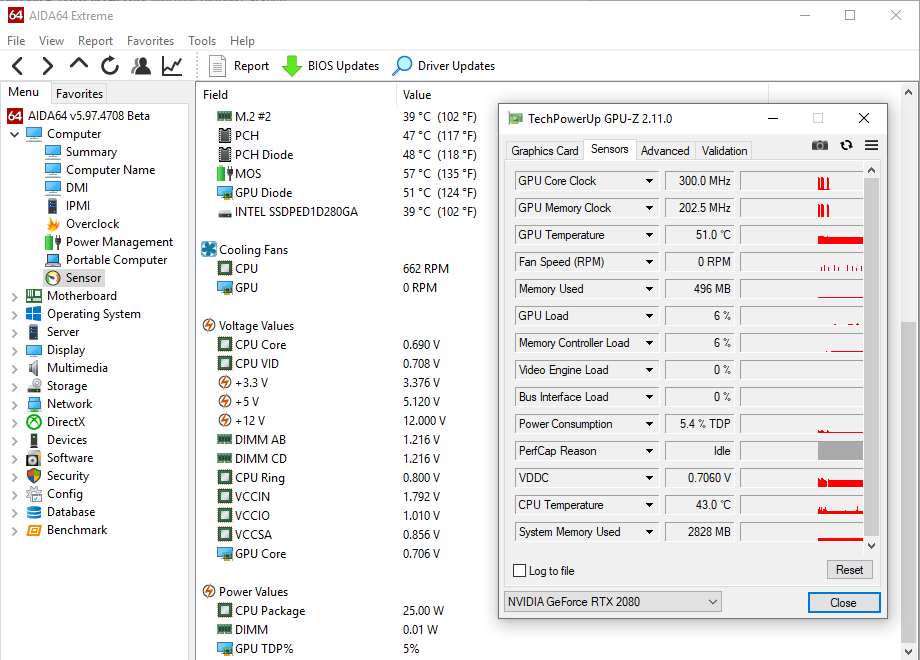
Task: Click the VDDC value field 0.7060 V
Action: (x=699, y=478)
